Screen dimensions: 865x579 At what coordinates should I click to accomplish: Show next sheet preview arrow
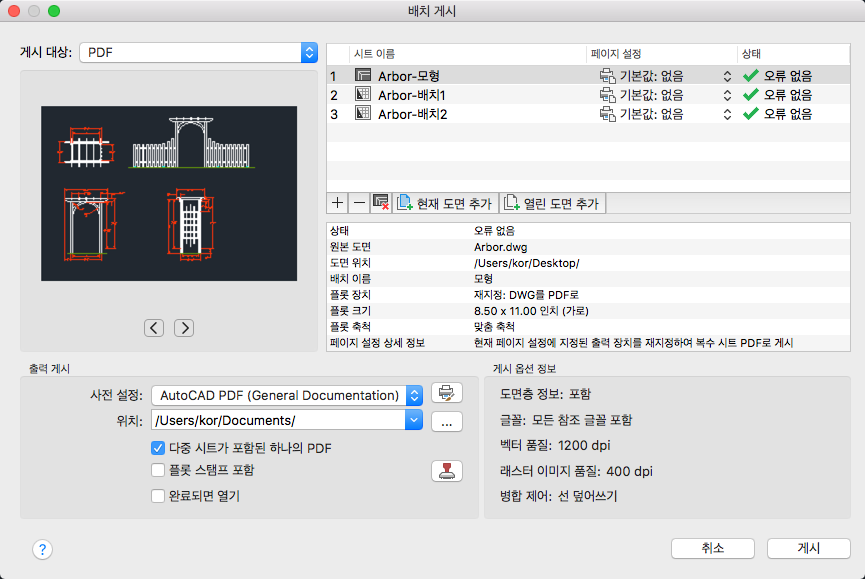[184, 328]
